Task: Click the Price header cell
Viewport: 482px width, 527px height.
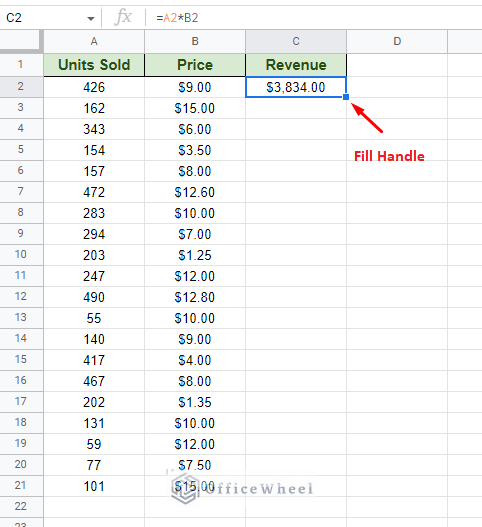Action: tap(195, 65)
